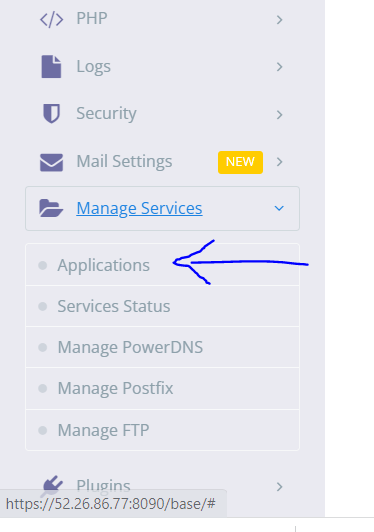Image resolution: width=374 pixels, height=532 pixels.
Task: Expand the Logs section arrow
Action: click(279, 67)
